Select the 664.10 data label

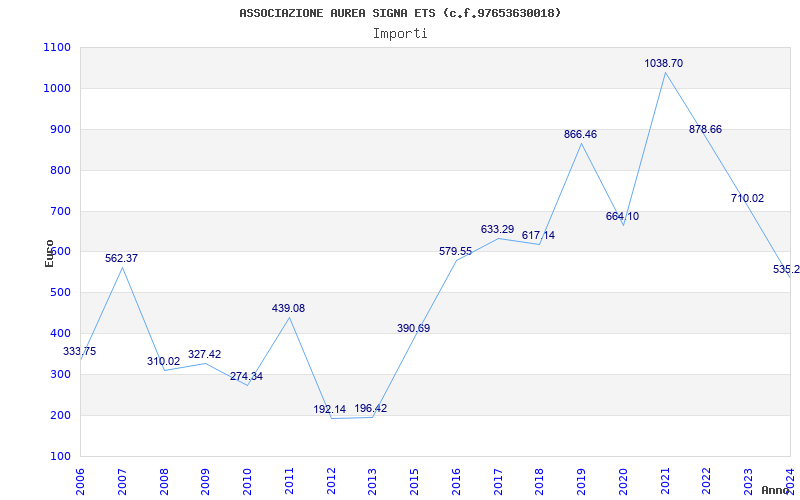(622, 216)
